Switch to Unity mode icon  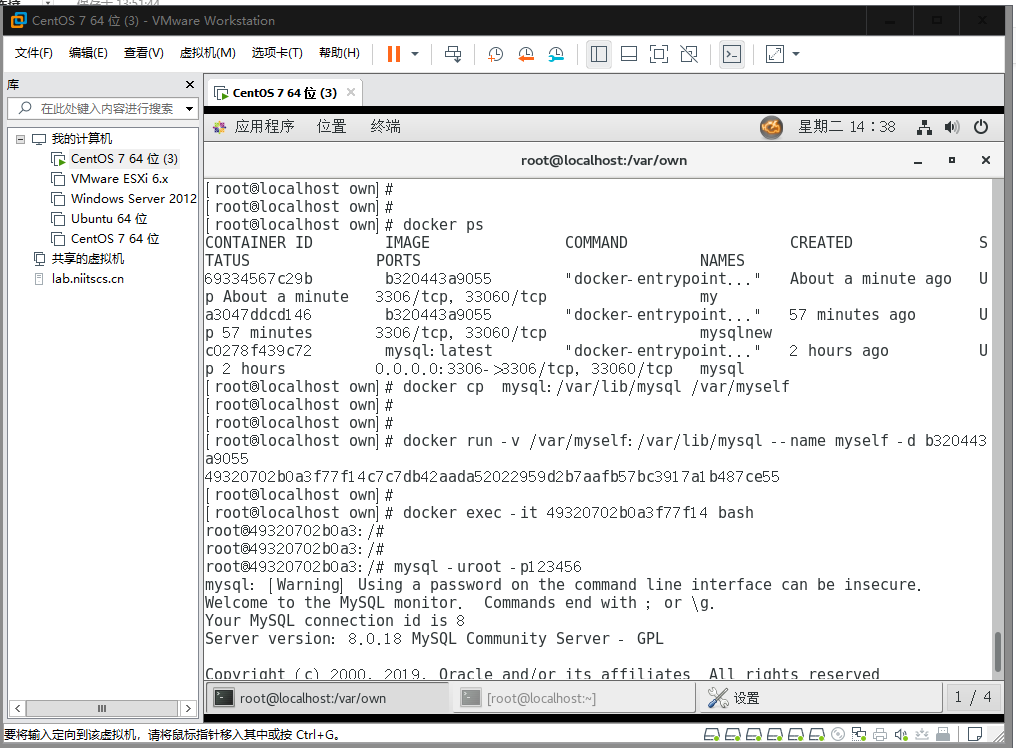point(689,54)
